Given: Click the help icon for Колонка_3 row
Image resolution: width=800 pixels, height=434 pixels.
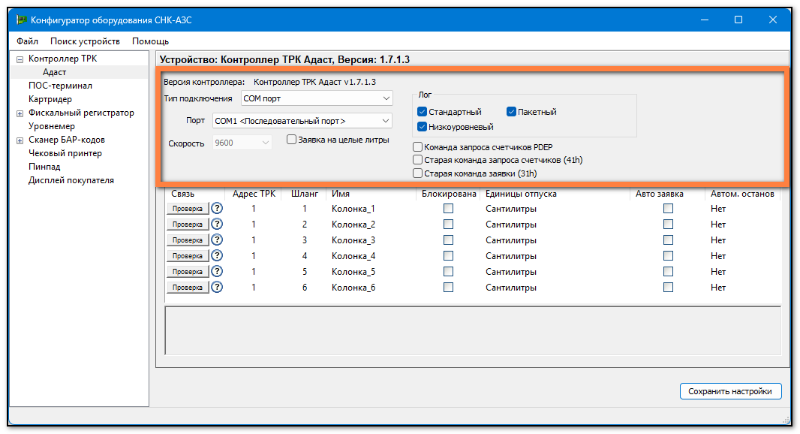Looking at the screenshot, I should point(216,240).
